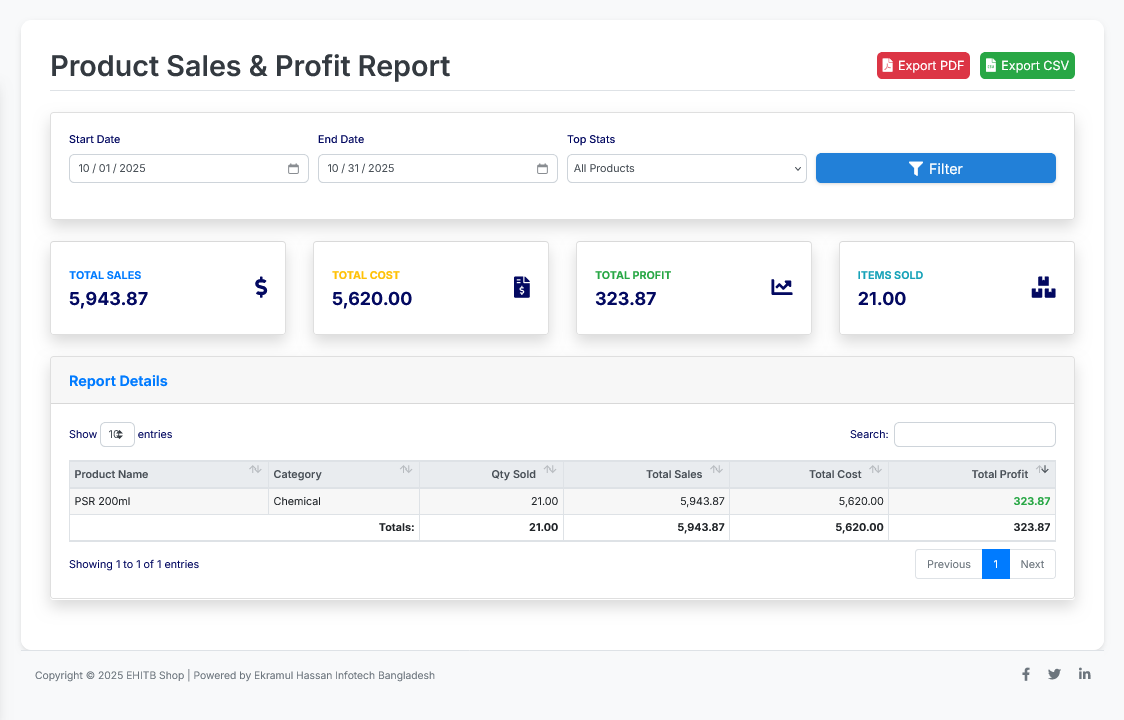Viewport: 1124px width, 720px height.
Task: Download data with Export CSV button
Action: tap(1027, 66)
